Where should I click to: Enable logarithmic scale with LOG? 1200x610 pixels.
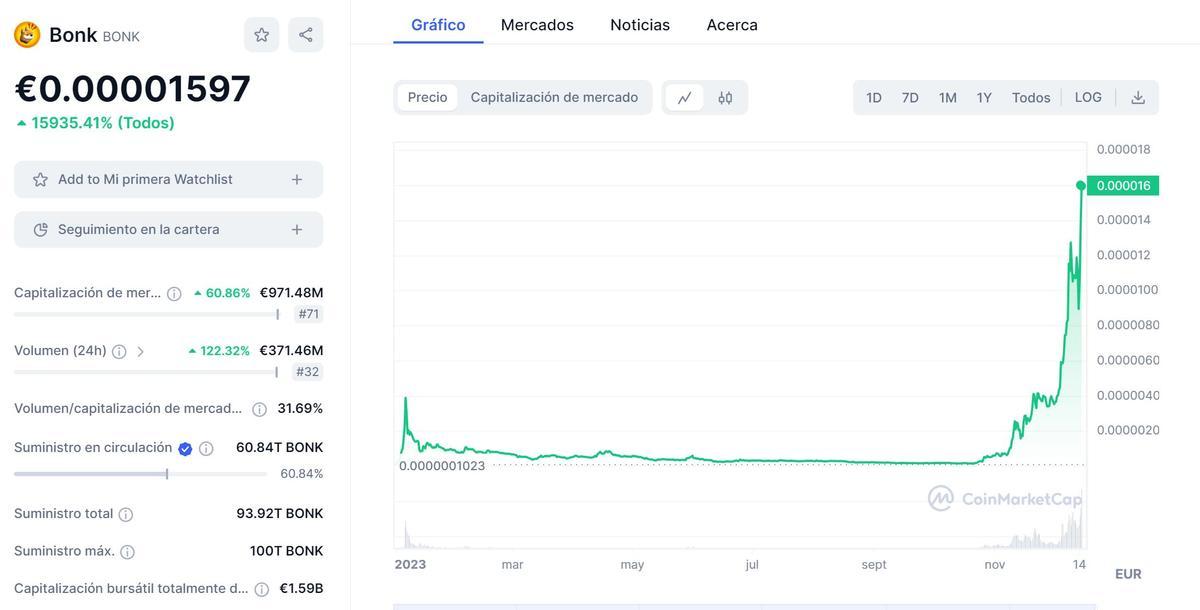(1088, 97)
